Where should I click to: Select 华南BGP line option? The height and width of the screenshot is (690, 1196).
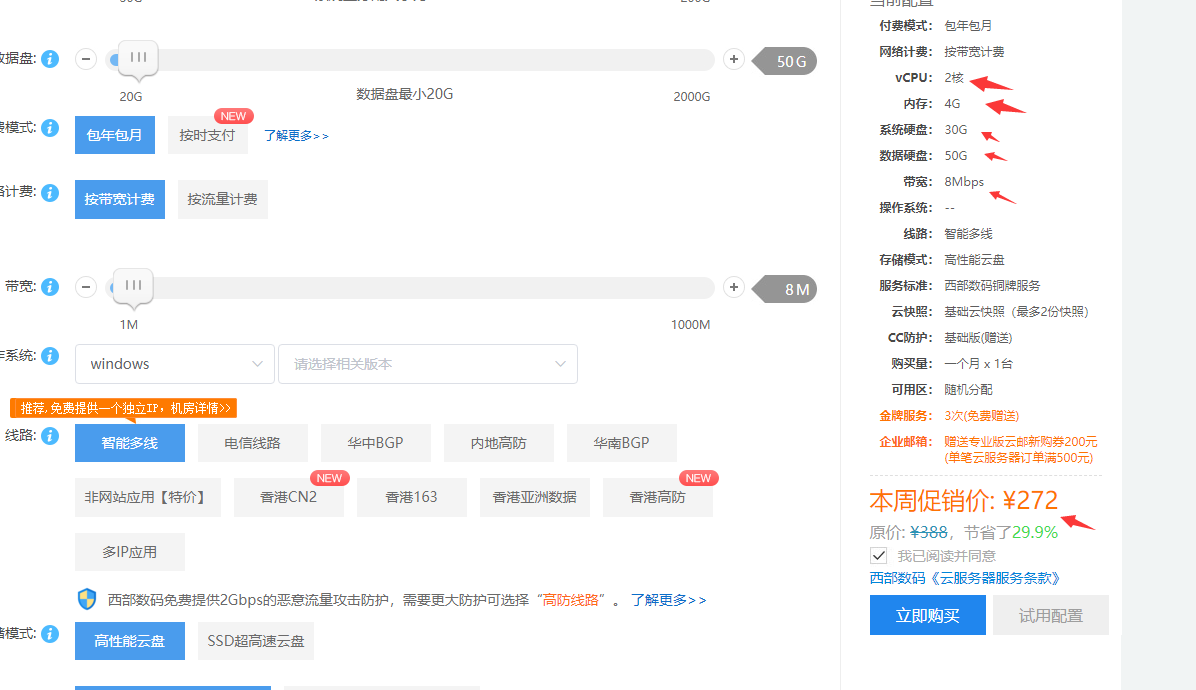(x=622, y=443)
